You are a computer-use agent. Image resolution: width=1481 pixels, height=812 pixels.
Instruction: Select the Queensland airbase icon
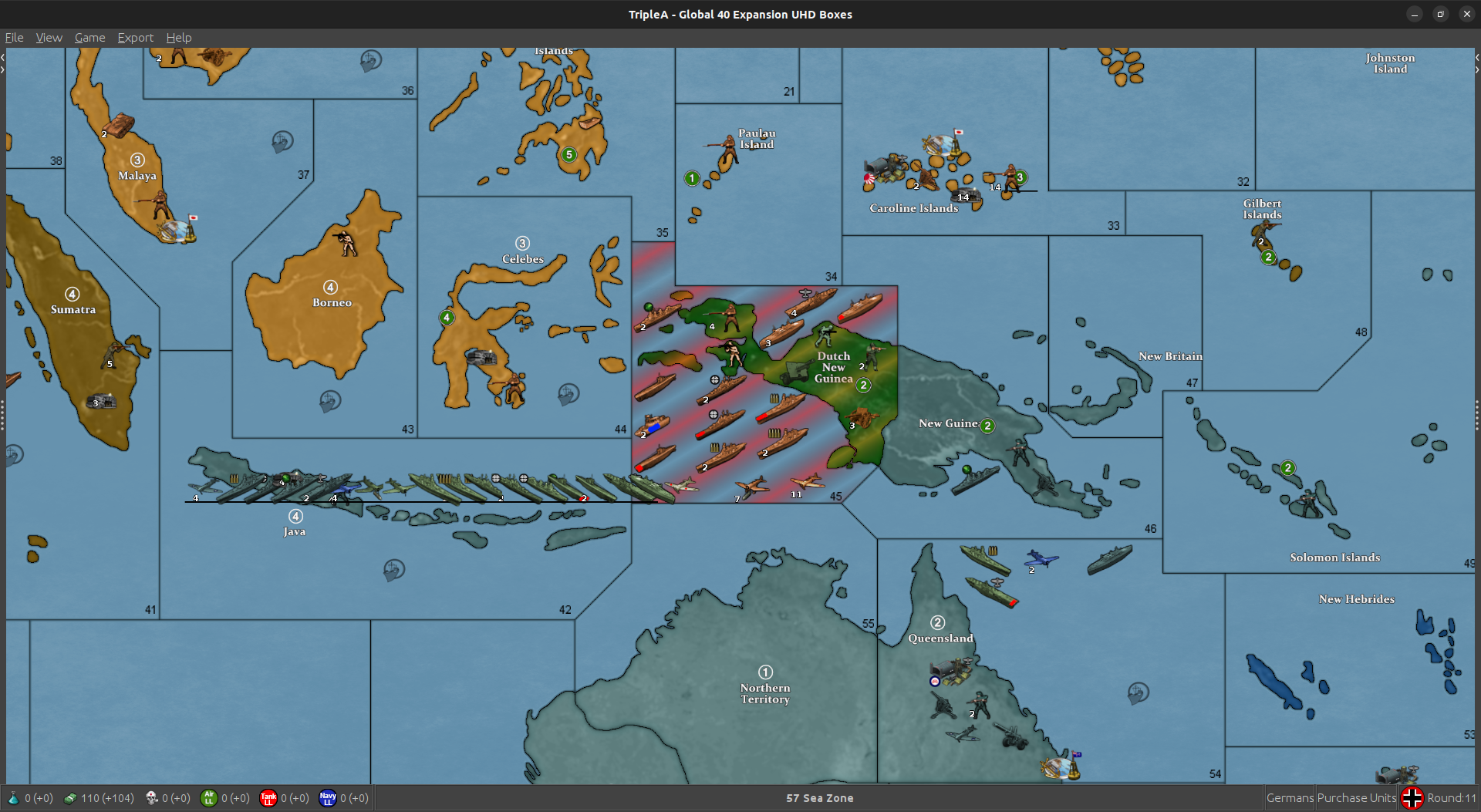[x=953, y=672]
